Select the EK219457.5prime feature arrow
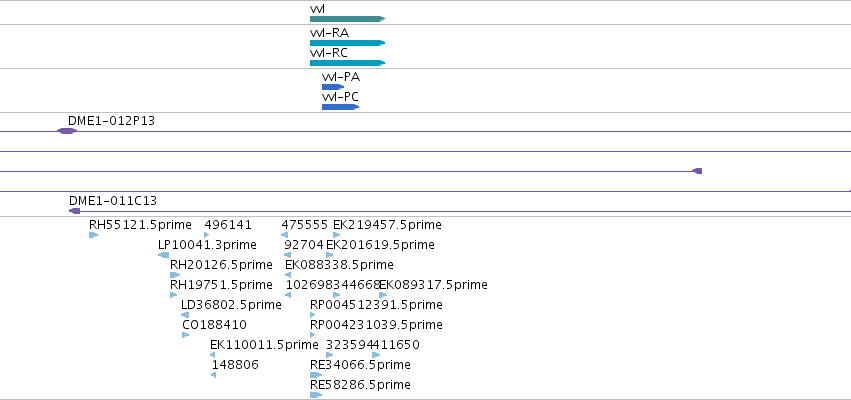The height and width of the screenshot is (400, 851). pyautogui.click(x=336, y=235)
